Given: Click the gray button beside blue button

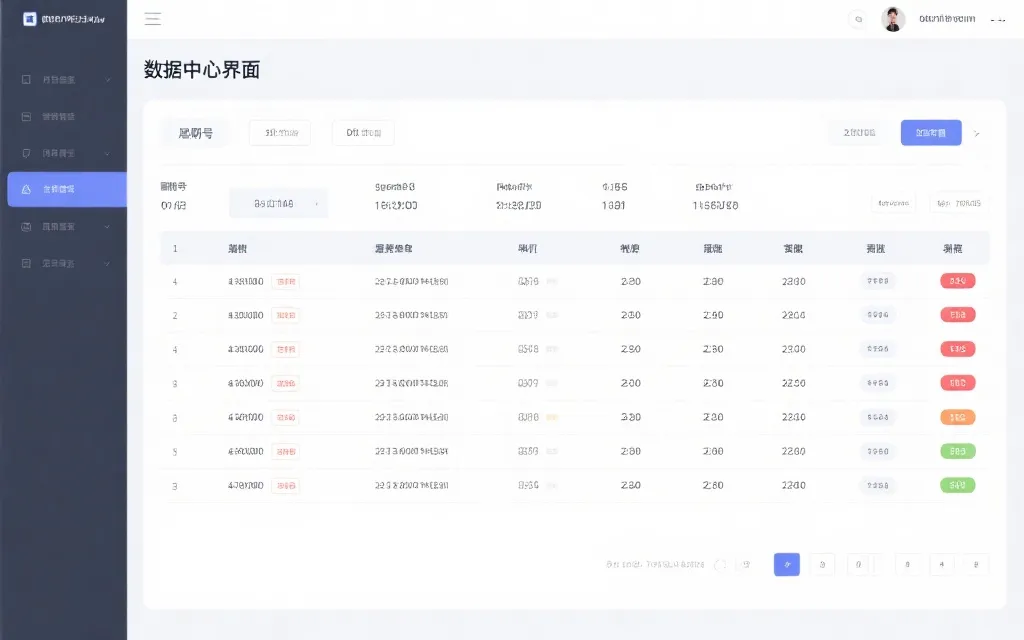Looking at the screenshot, I should tap(859, 133).
